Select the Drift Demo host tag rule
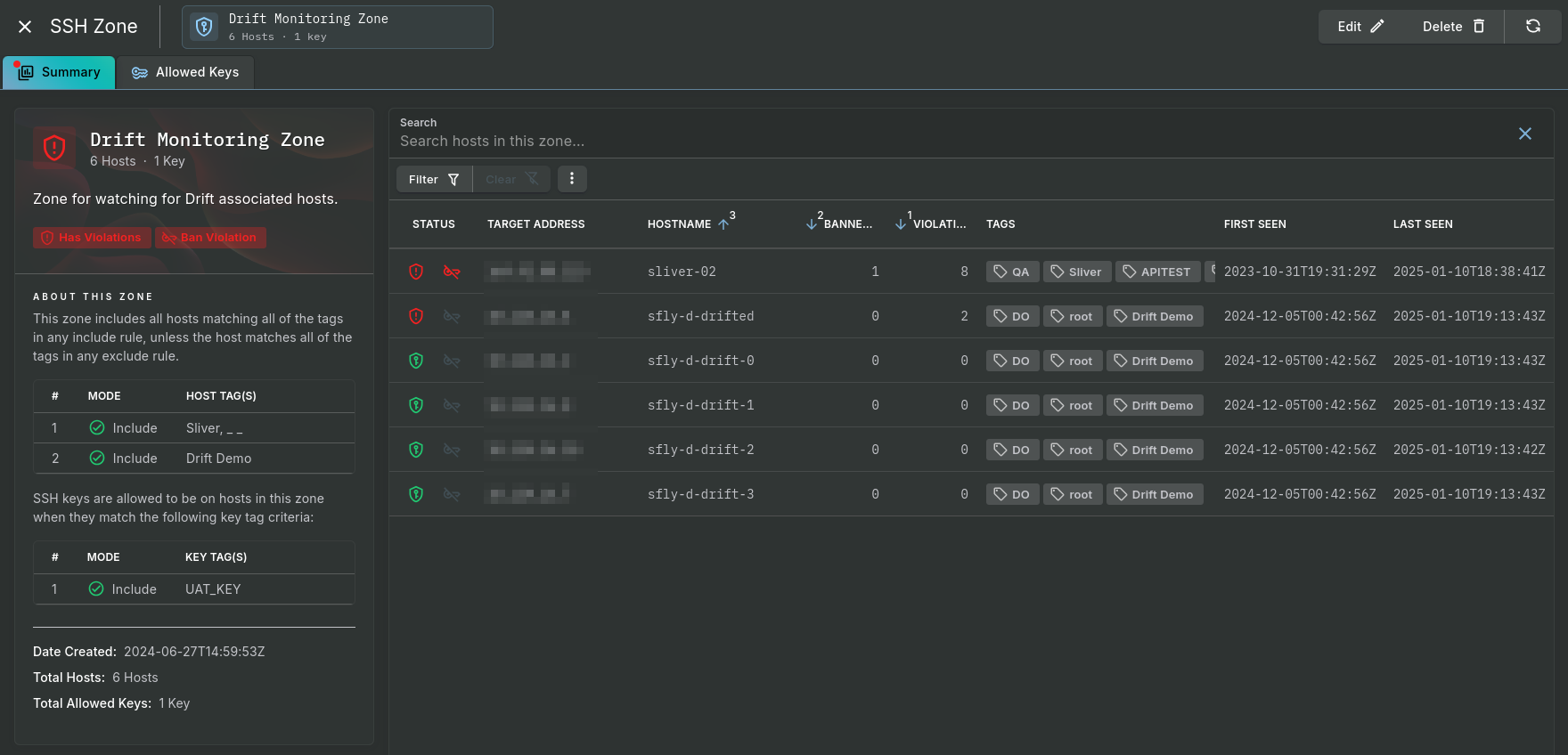Screen dimensions: 1568x755 (x=219, y=459)
